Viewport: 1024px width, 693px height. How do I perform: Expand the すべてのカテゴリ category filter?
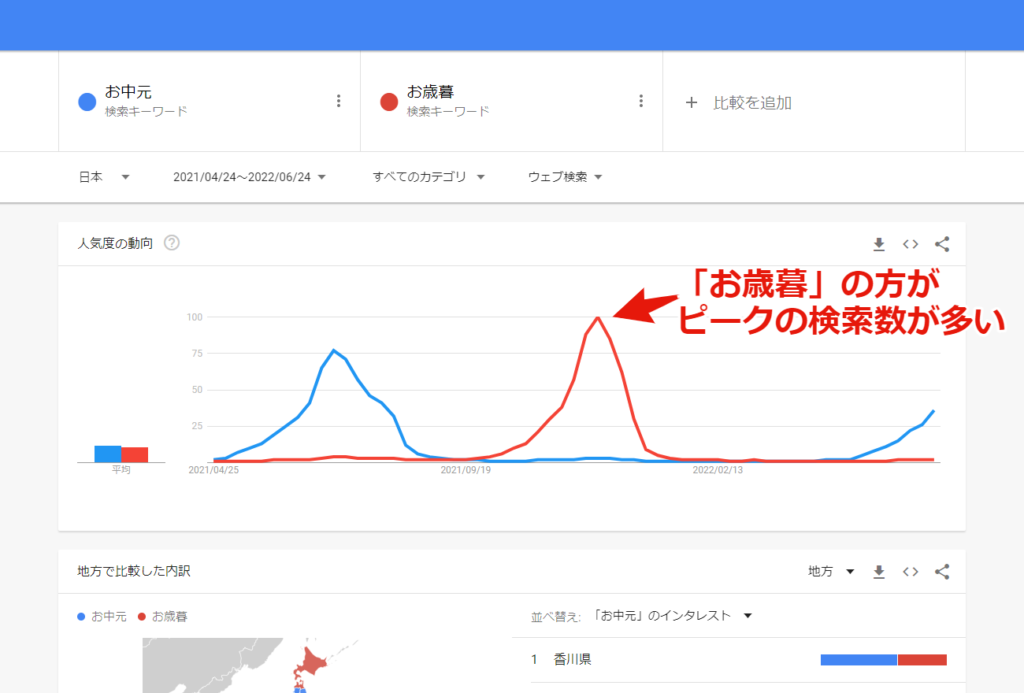pyautogui.click(x=428, y=177)
